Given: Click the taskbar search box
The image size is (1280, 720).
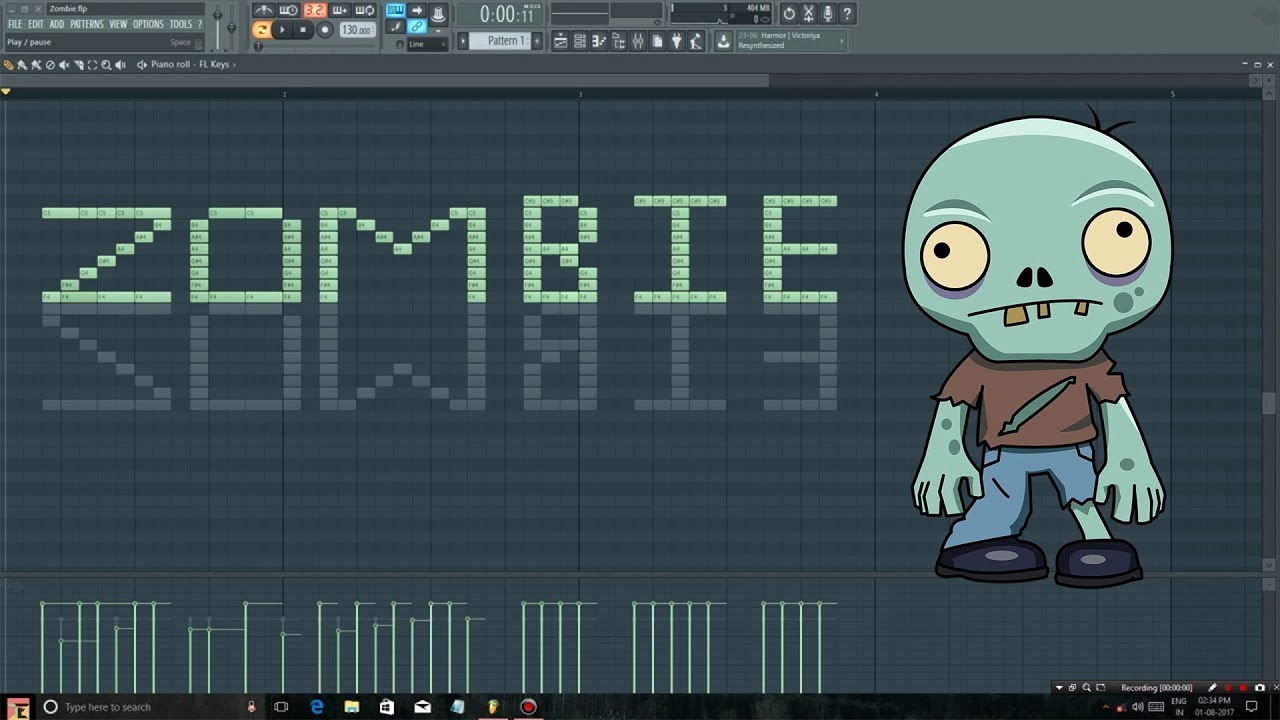Looking at the screenshot, I should pyautogui.click(x=150, y=707).
